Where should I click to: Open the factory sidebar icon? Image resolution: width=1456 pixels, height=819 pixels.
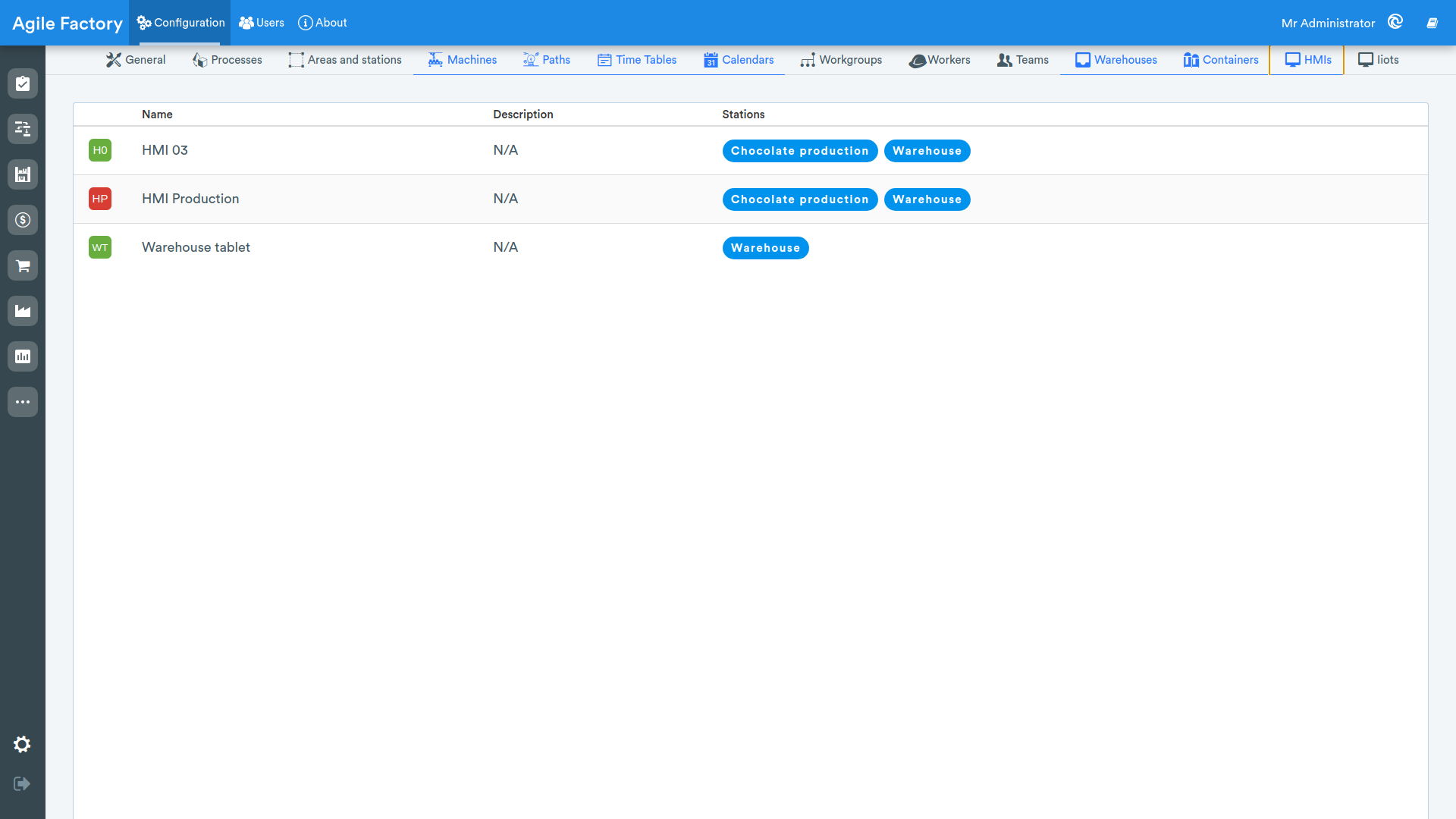click(x=23, y=311)
